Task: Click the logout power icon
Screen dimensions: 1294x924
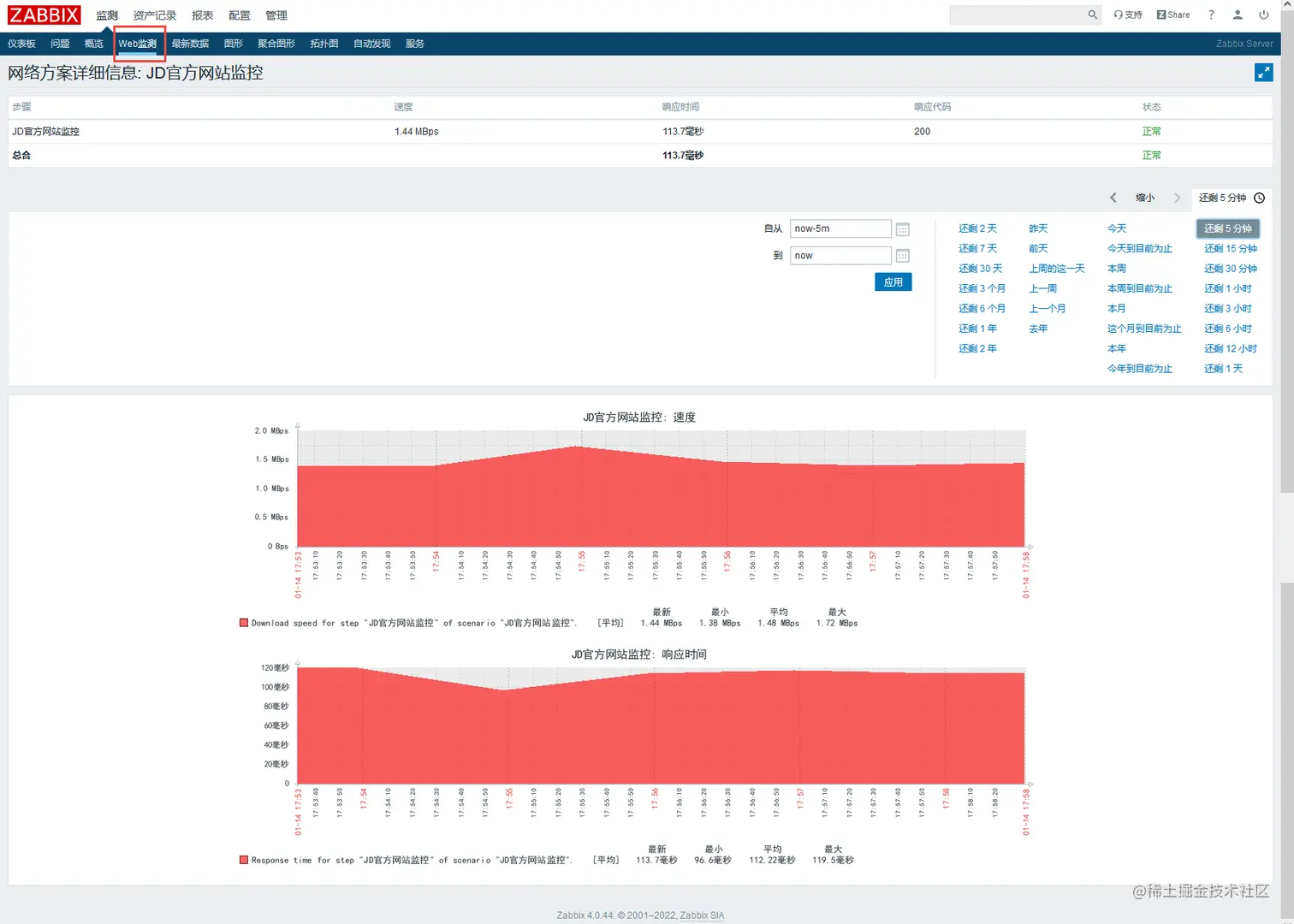Action: point(1263,15)
